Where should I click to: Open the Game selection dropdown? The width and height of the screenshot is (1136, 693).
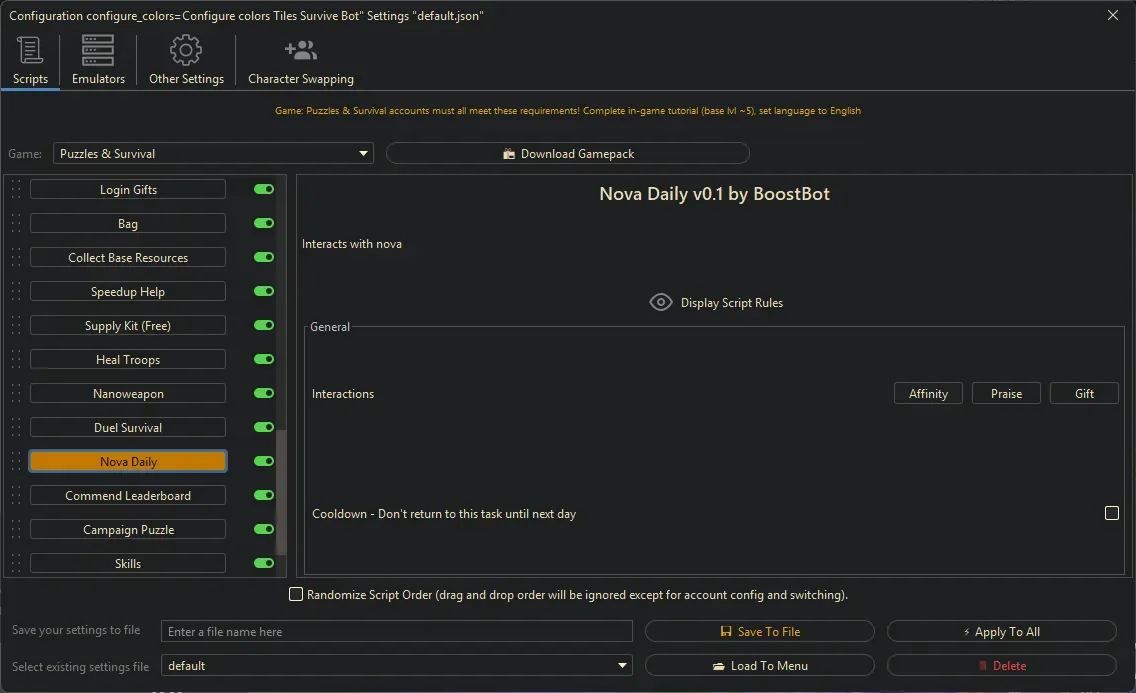click(363, 153)
